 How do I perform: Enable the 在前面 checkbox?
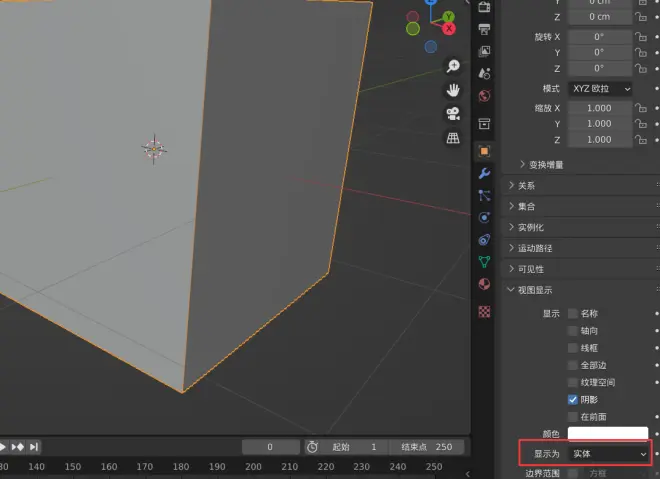(572, 417)
